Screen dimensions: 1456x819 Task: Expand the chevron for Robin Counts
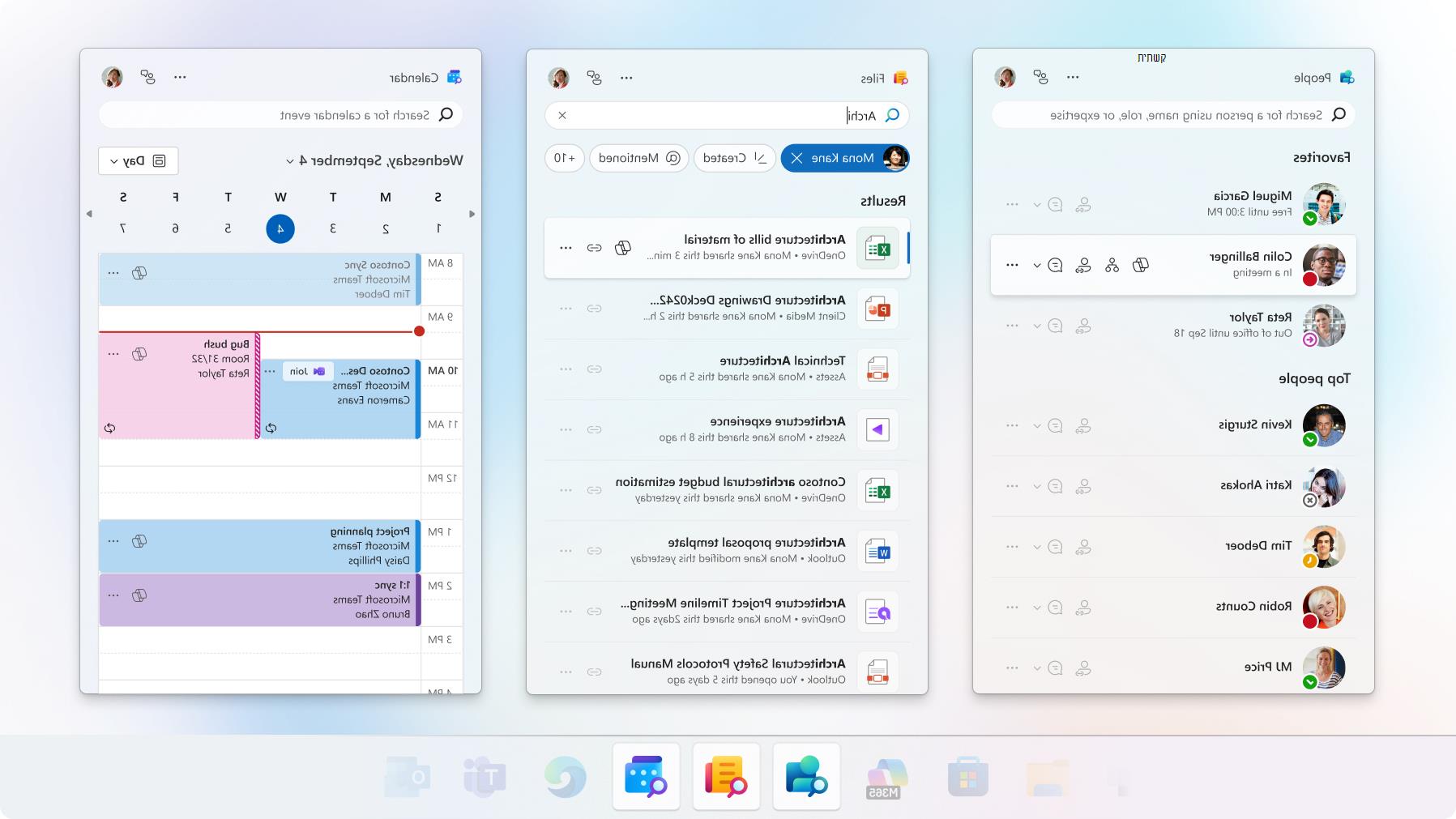coord(1036,608)
